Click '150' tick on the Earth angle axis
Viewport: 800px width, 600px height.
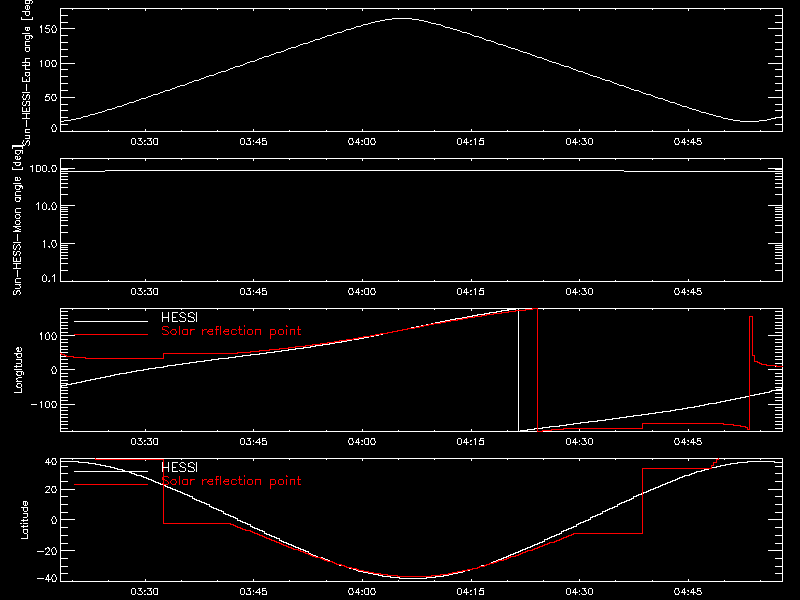click(47, 29)
